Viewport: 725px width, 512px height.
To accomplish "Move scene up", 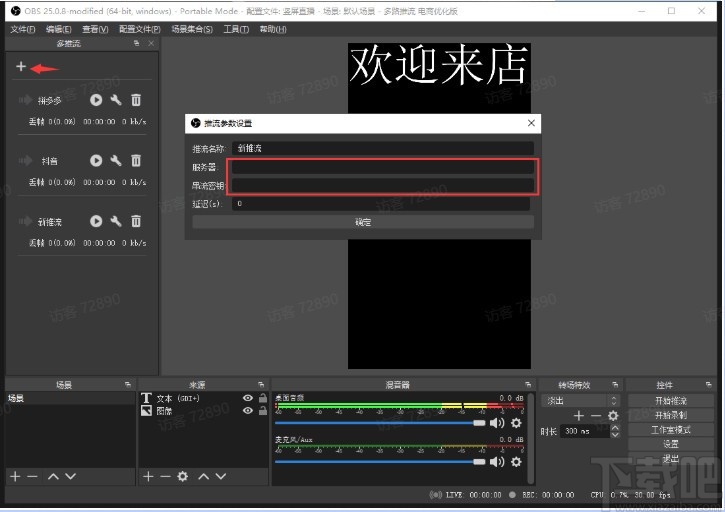I will coord(53,476).
